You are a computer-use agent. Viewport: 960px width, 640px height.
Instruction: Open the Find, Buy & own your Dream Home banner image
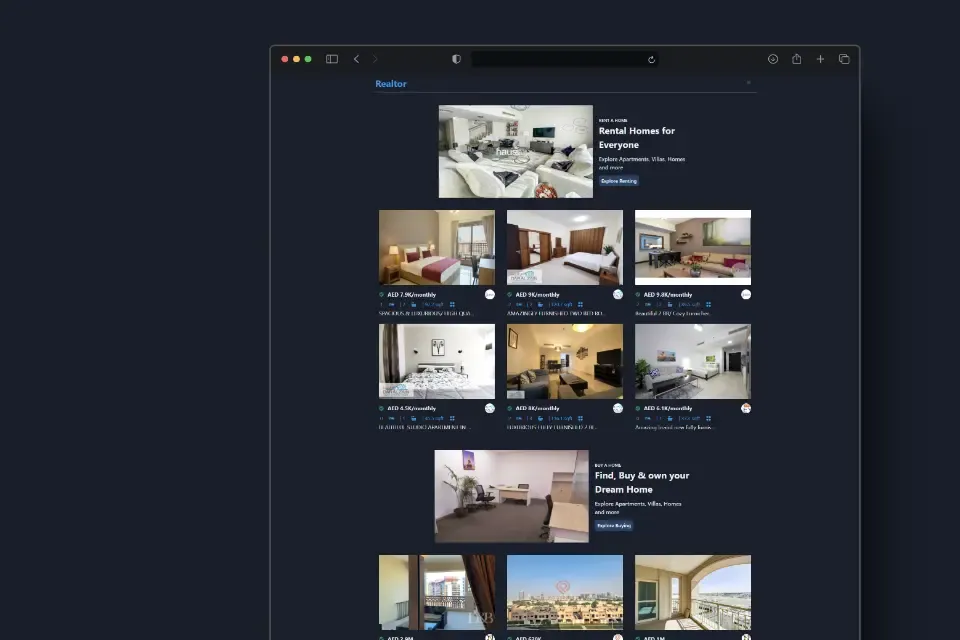(512, 496)
